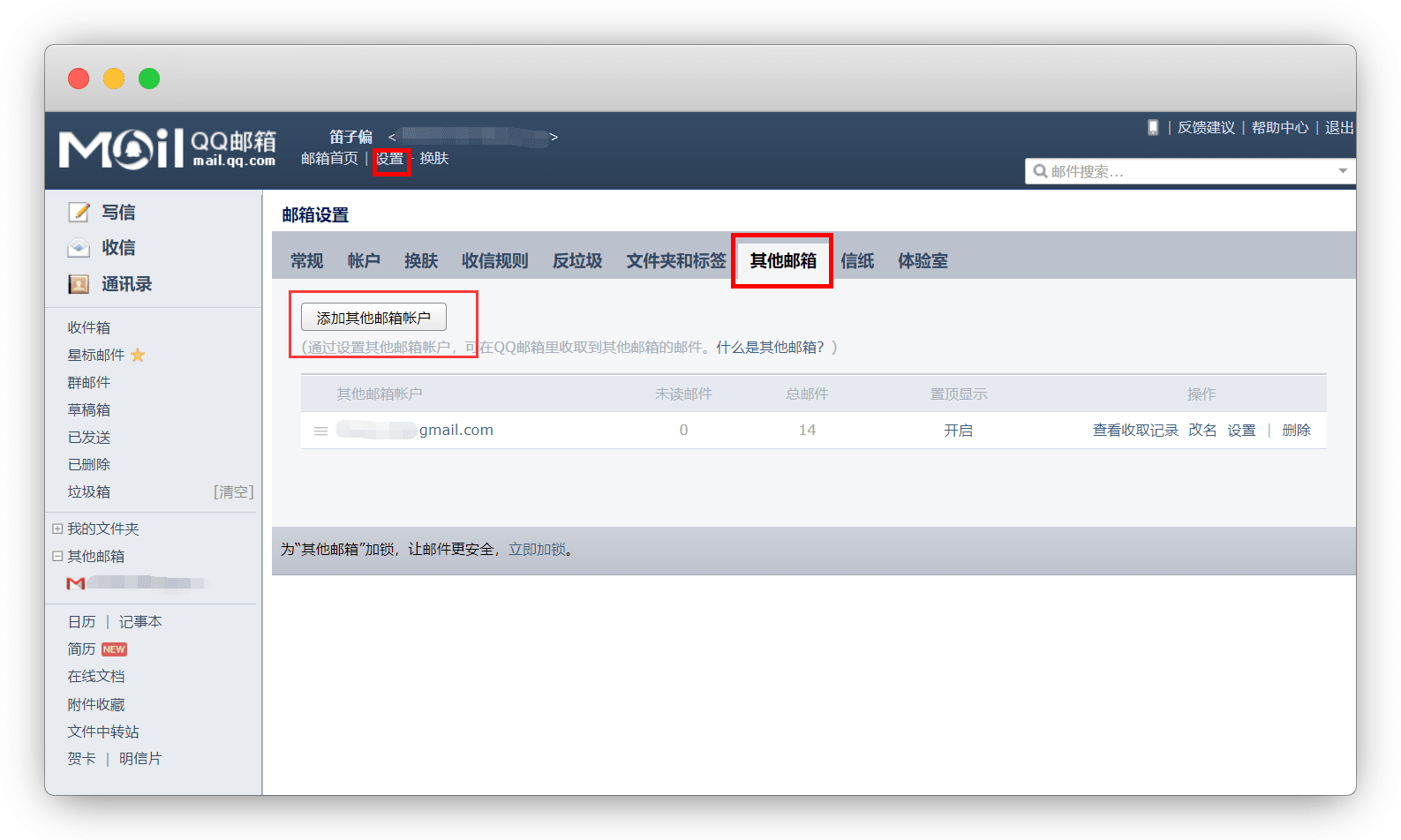Open contacts via the 通讯录 address book icon
Image resolution: width=1401 pixels, height=840 pixels.
coord(79,284)
